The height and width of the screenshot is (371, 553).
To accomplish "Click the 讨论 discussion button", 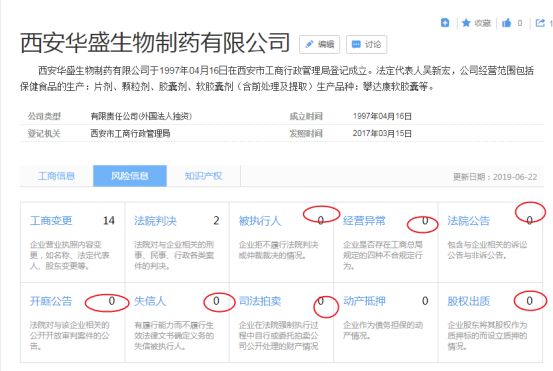I will 366,44.
